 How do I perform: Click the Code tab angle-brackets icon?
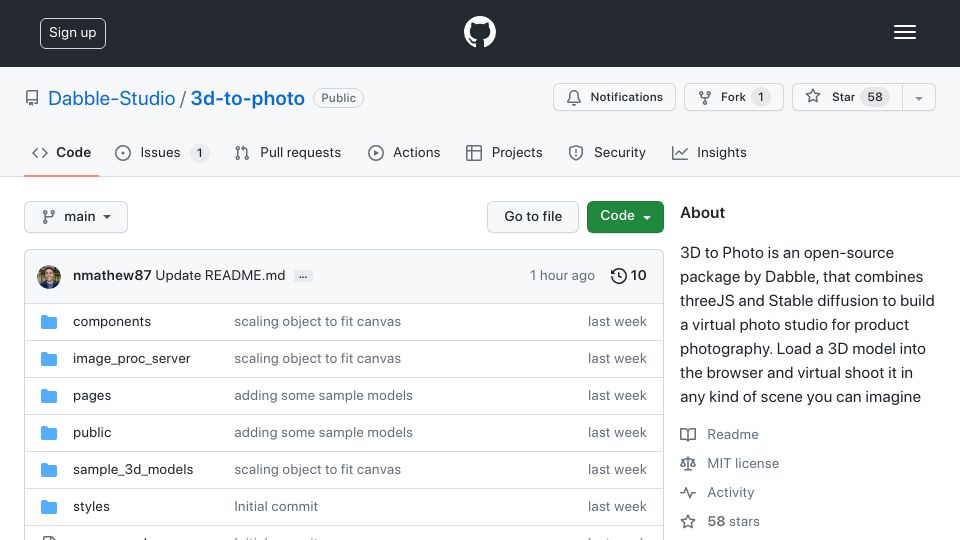pos(40,153)
